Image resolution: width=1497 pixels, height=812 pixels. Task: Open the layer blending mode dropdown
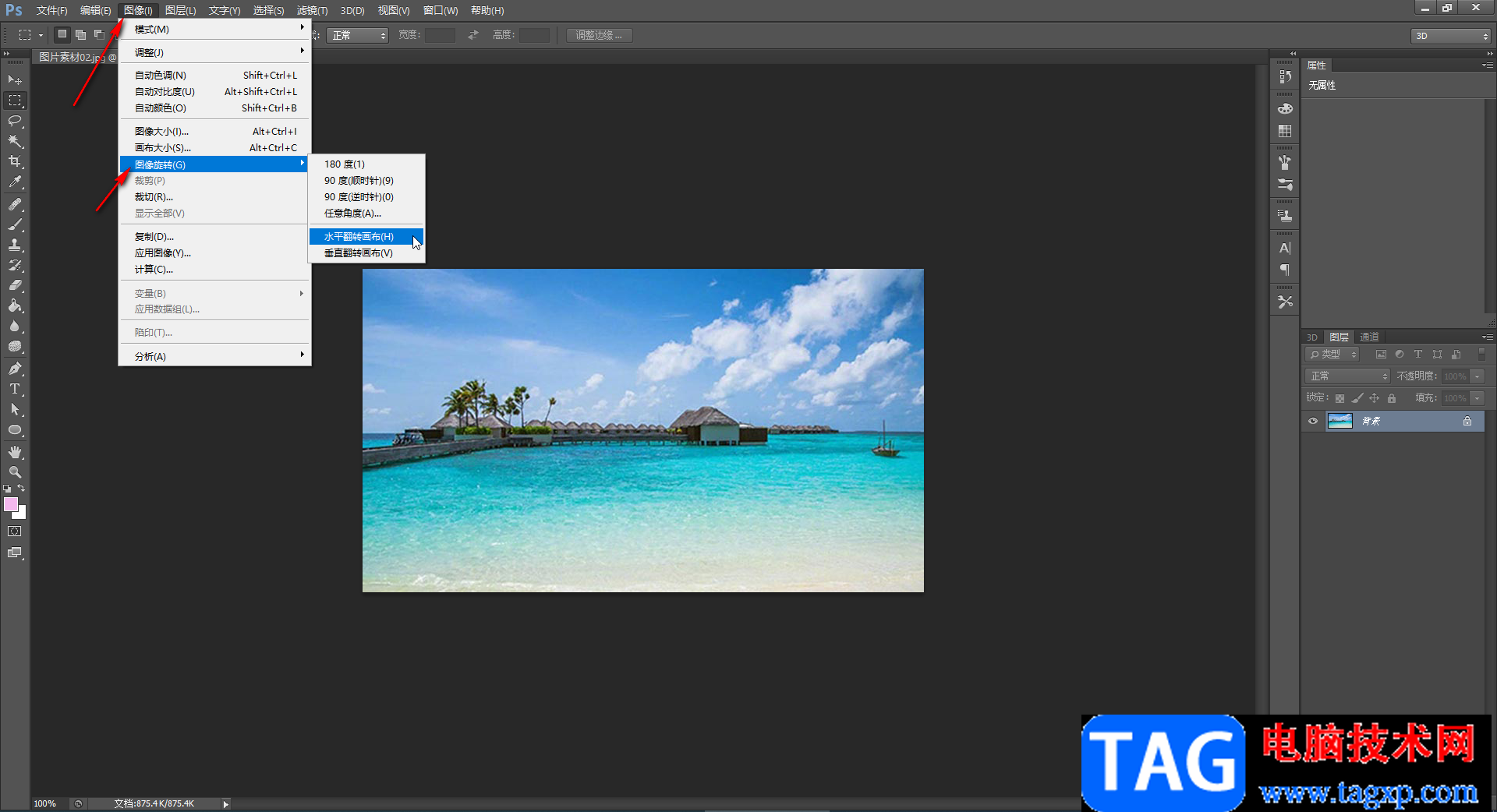tap(1348, 376)
